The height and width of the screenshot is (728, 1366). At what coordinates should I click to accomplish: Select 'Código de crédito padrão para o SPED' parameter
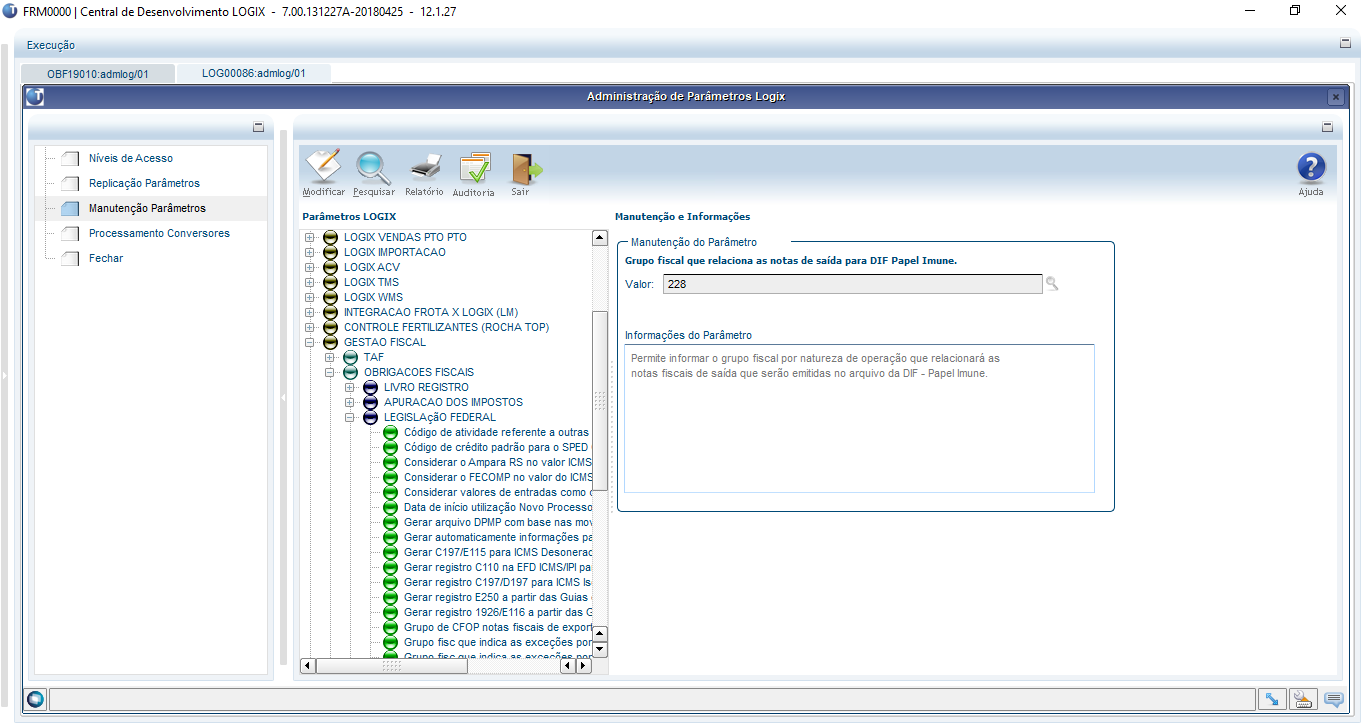coord(497,447)
